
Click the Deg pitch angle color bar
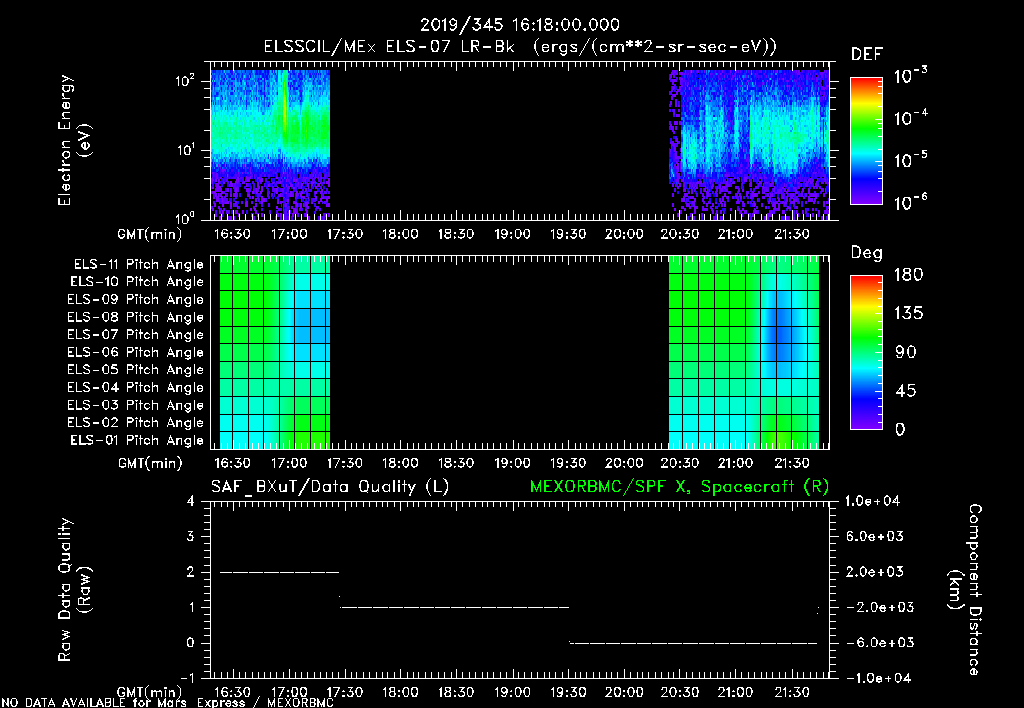pos(866,352)
